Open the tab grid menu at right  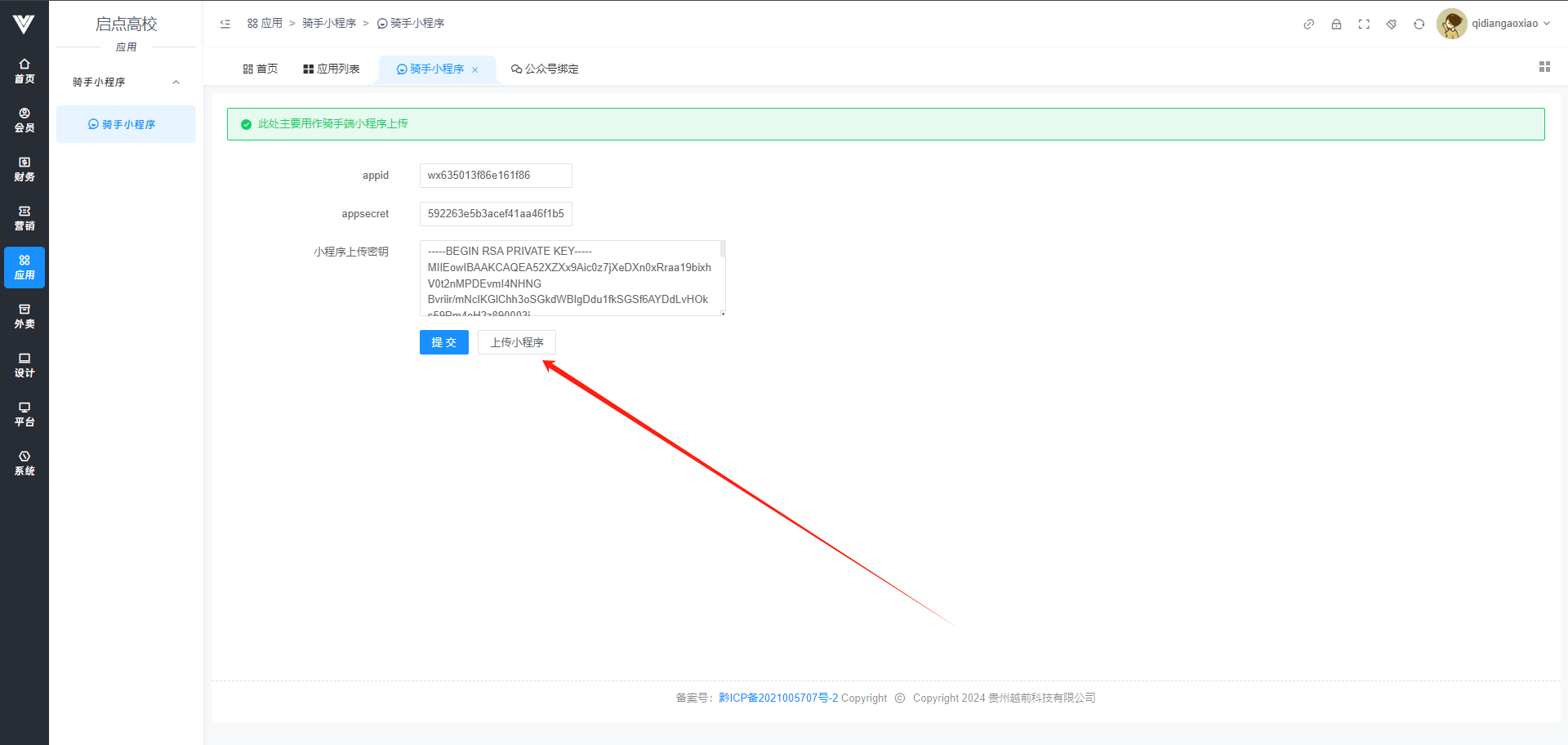[x=1544, y=67]
